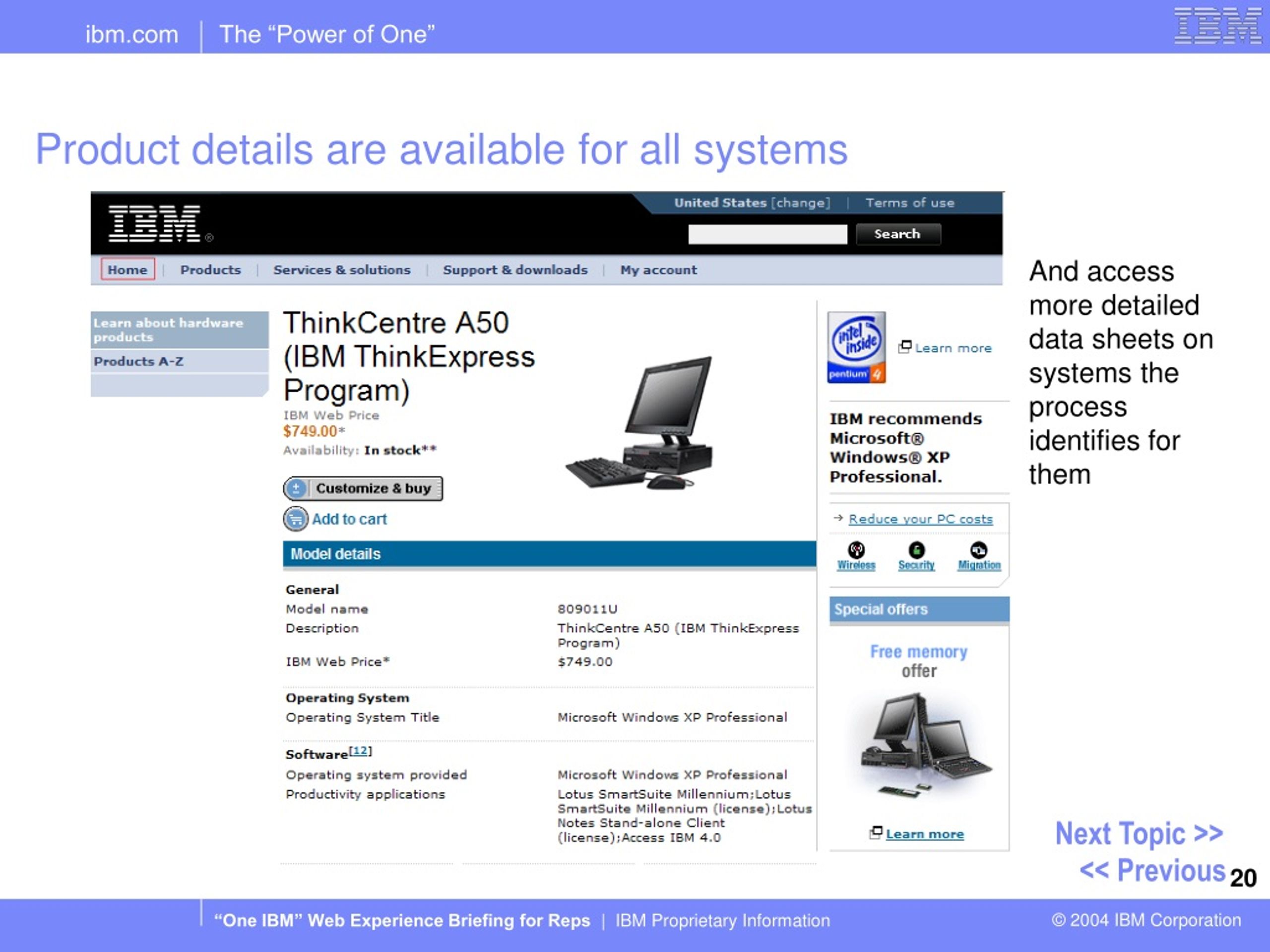Click the Model details section header
The height and width of the screenshot is (952, 1270).
550,554
